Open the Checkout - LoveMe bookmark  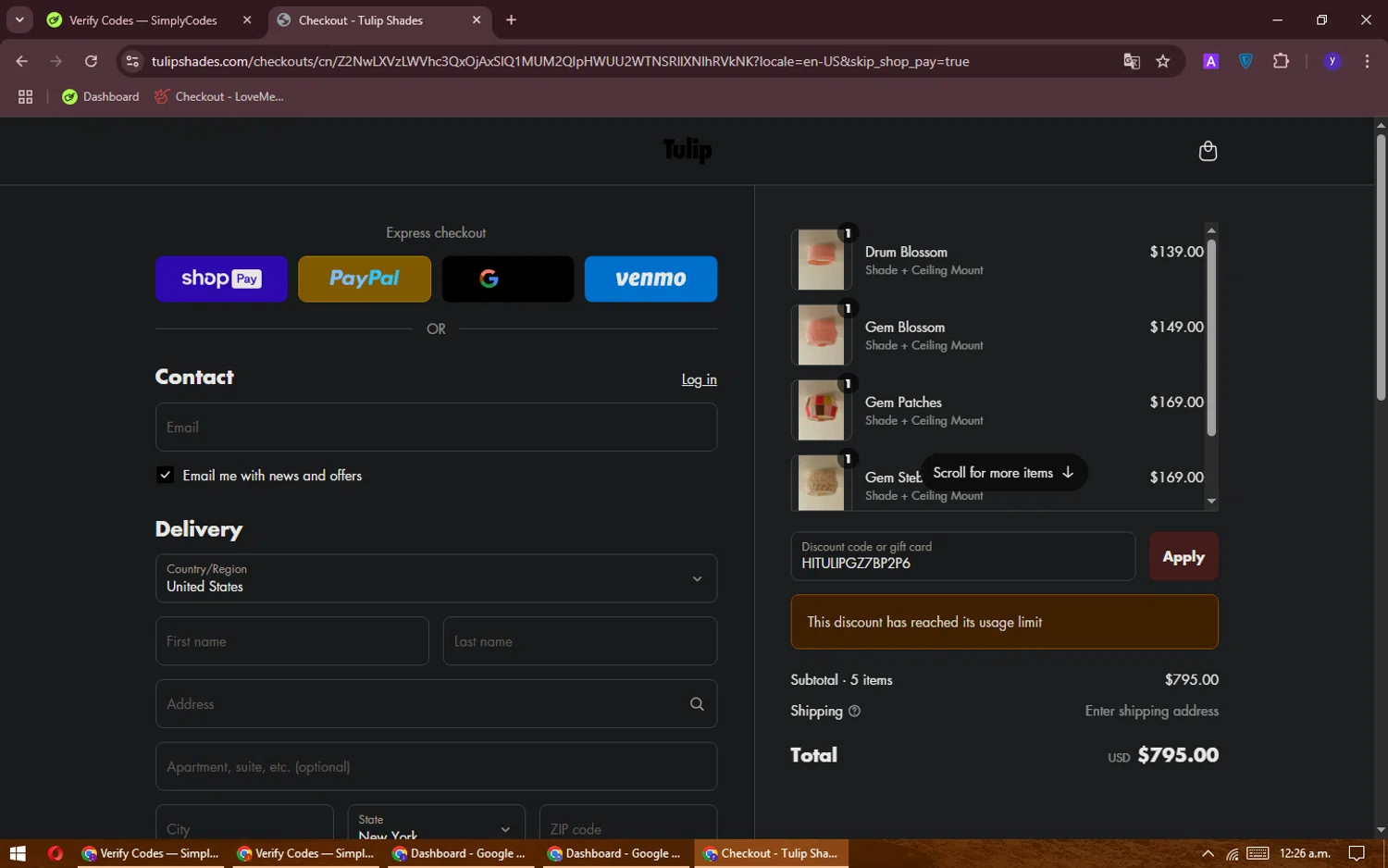(x=219, y=96)
